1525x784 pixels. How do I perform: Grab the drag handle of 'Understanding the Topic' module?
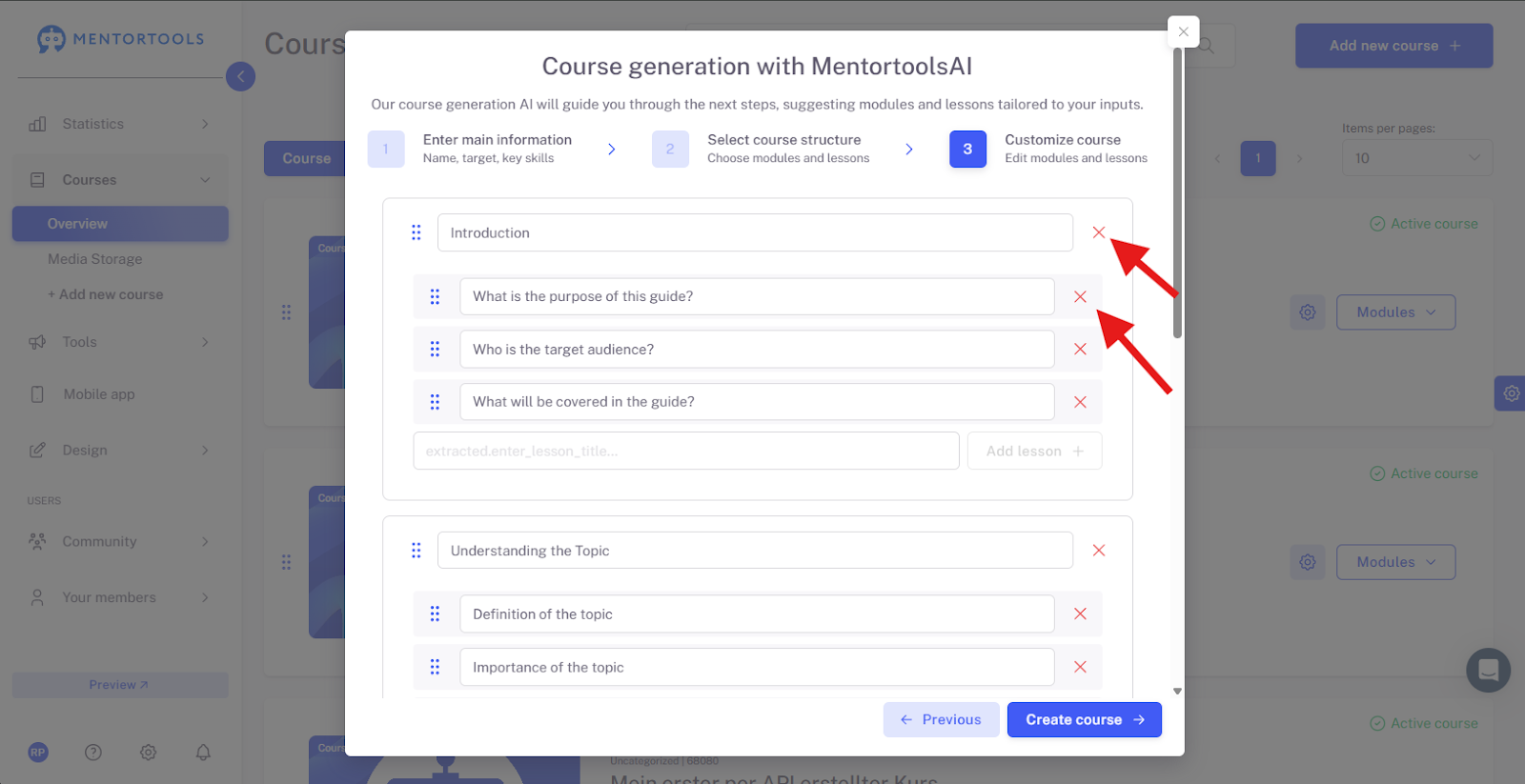[417, 551]
